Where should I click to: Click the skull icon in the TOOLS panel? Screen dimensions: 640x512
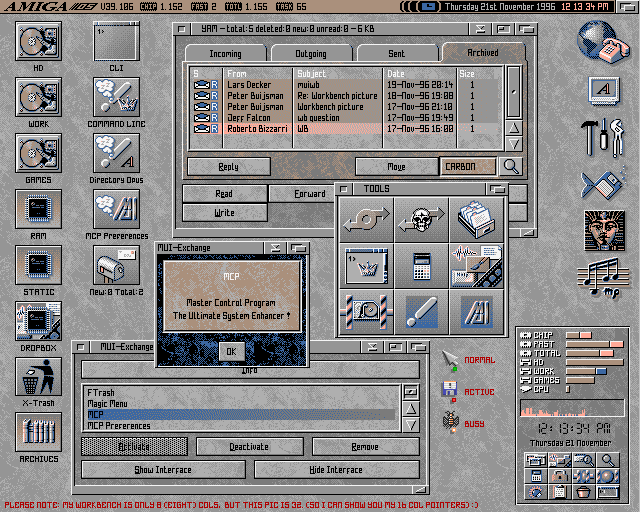[x=419, y=219]
